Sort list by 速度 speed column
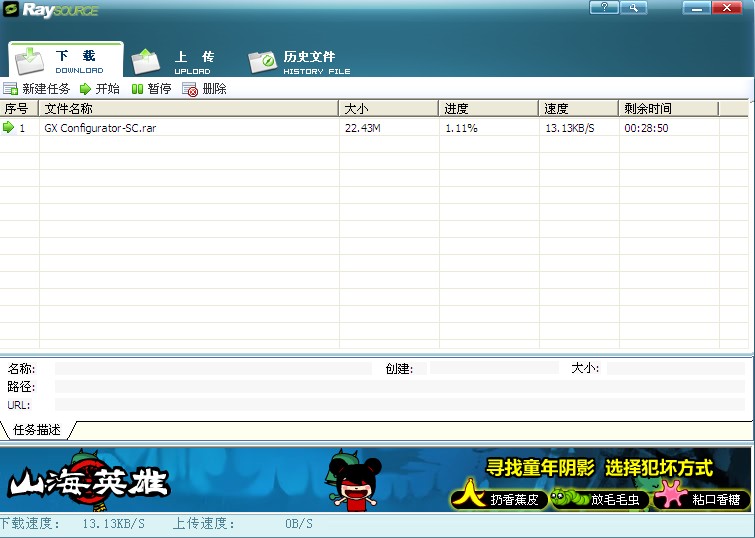755x538 pixels. pyautogui.click(x=578, y=108)
